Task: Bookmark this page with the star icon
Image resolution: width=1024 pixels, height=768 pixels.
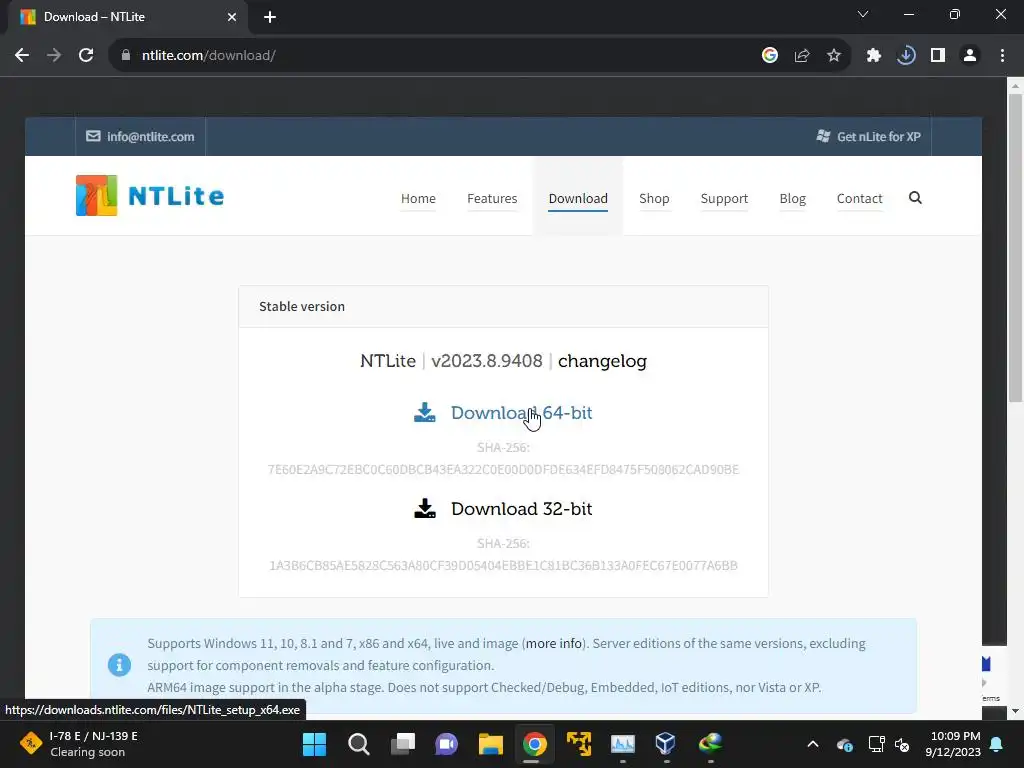Action: click(x=833, y=56)
